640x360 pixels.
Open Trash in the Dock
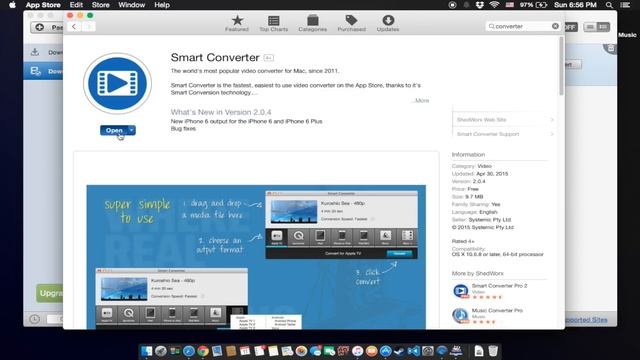click(493, 351)
